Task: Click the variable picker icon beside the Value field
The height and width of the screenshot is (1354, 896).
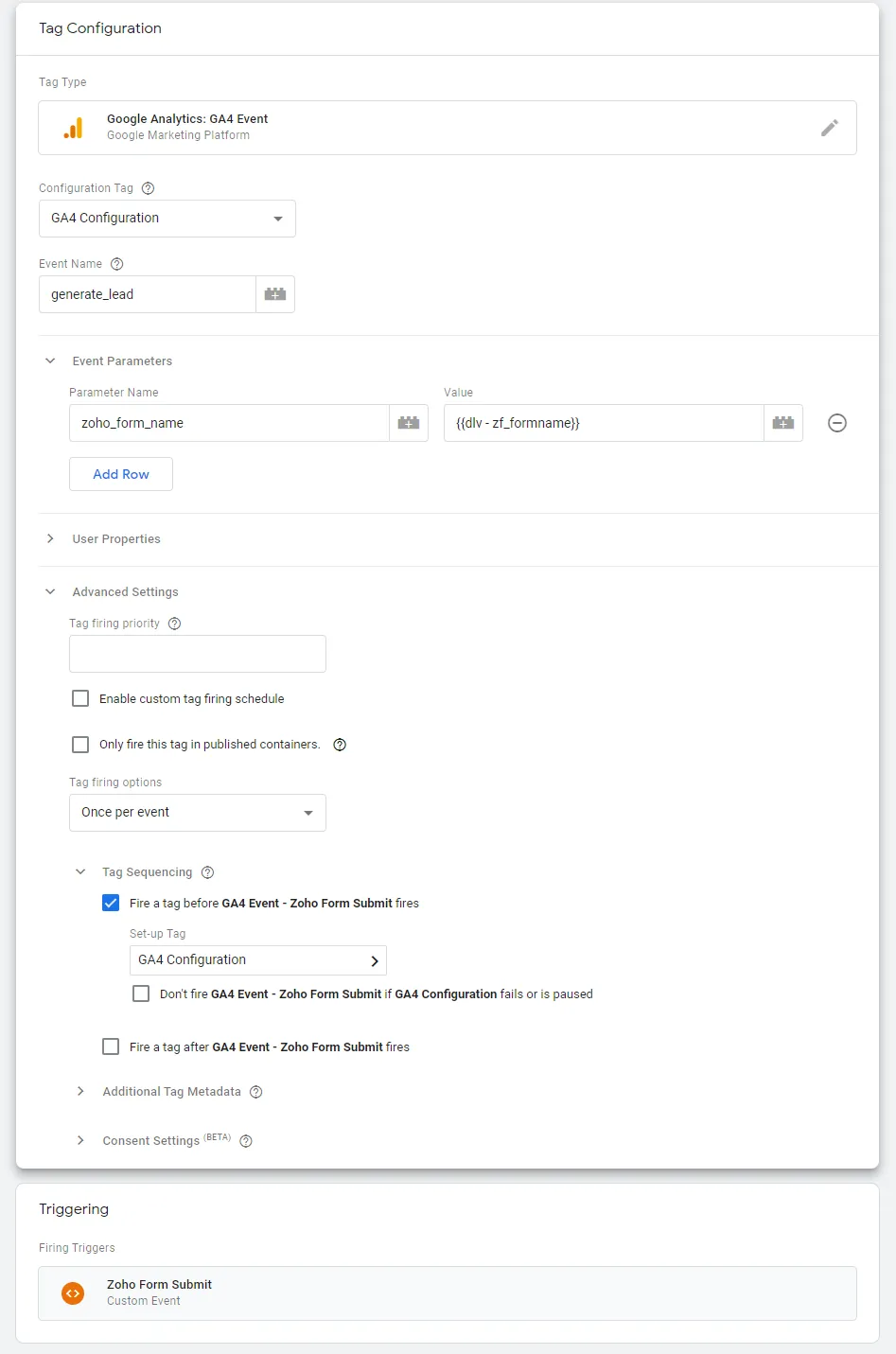Action: pyautogui.click(x=783, y=423)
